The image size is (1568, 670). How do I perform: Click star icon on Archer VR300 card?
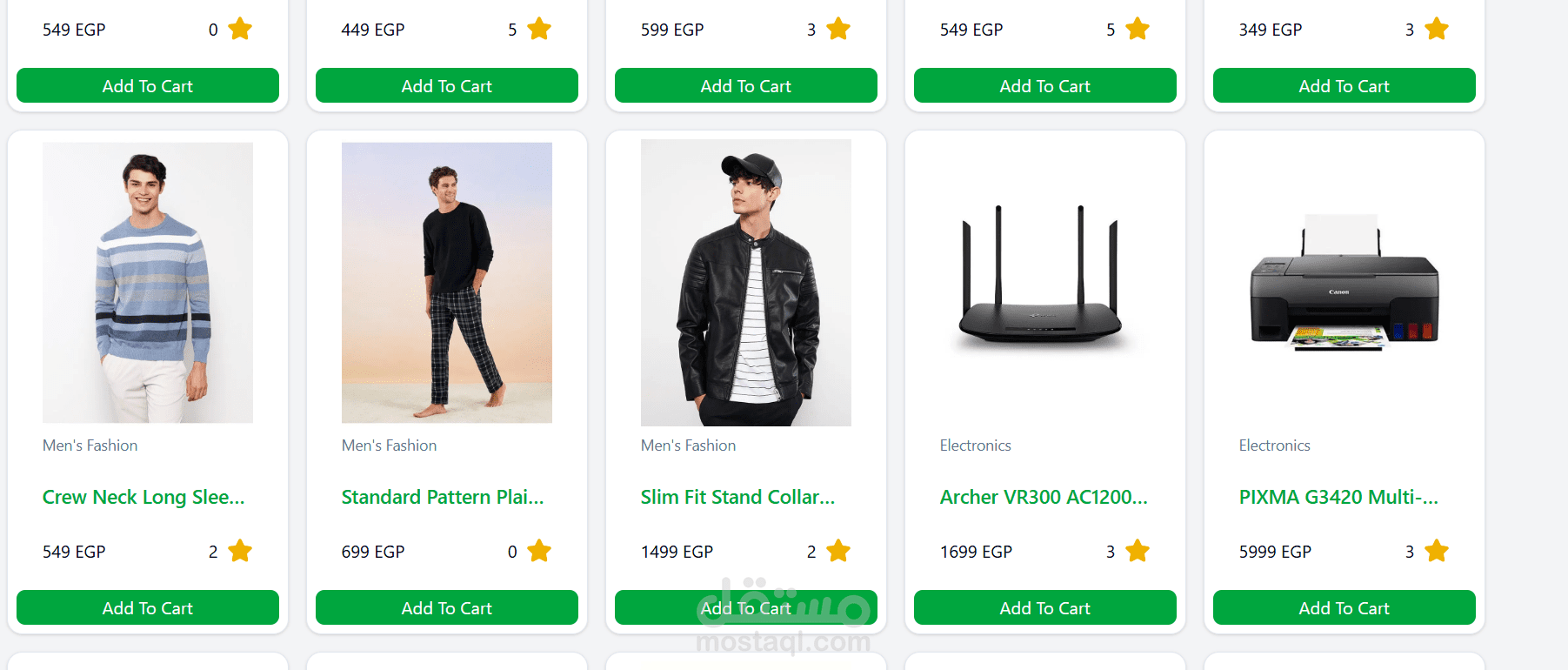pos(1138,551)
